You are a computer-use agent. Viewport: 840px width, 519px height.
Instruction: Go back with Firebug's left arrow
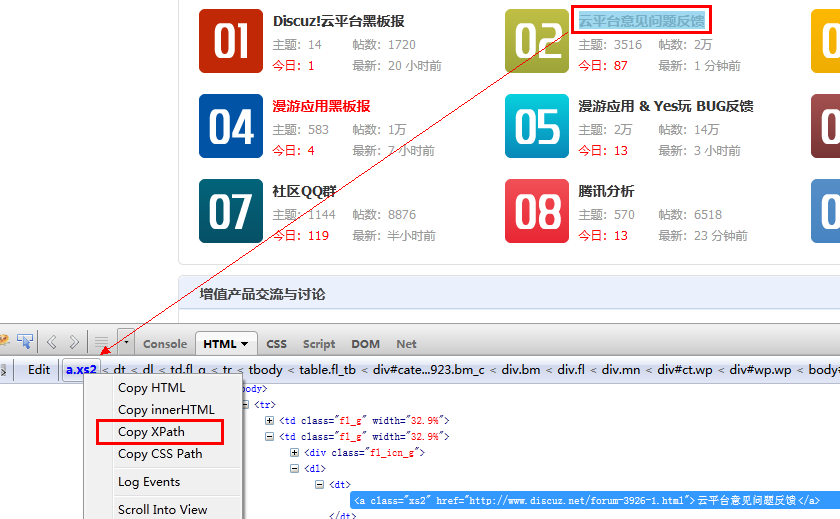pos(52,342)
